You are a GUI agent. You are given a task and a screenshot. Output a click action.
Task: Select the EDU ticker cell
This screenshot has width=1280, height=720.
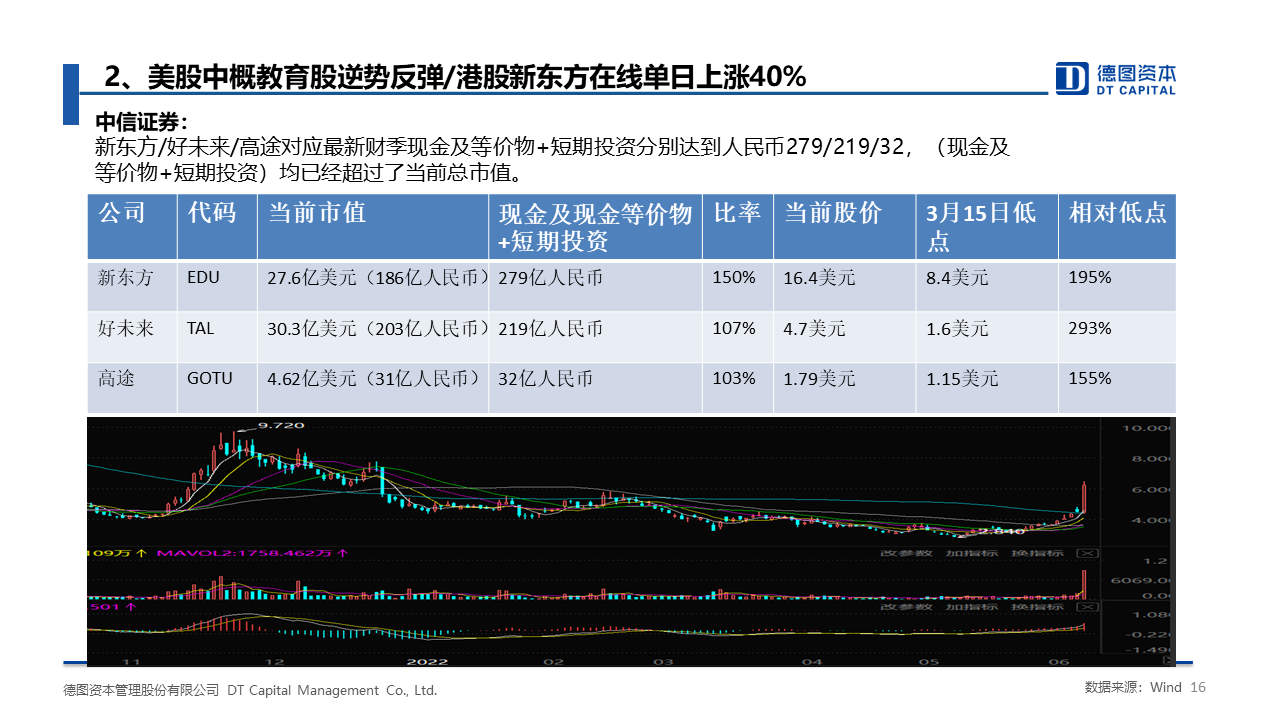pyautogui.click(x=217, y=285)
